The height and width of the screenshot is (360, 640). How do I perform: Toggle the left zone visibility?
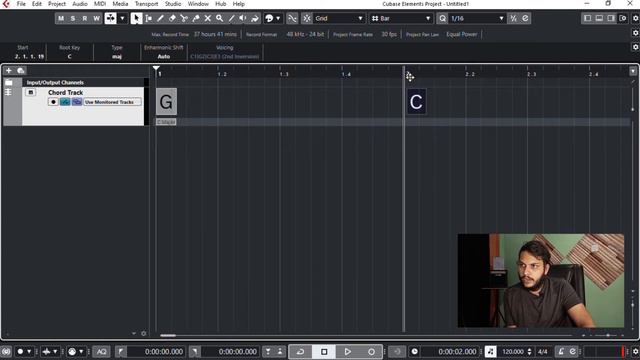[x=588, y=18]
